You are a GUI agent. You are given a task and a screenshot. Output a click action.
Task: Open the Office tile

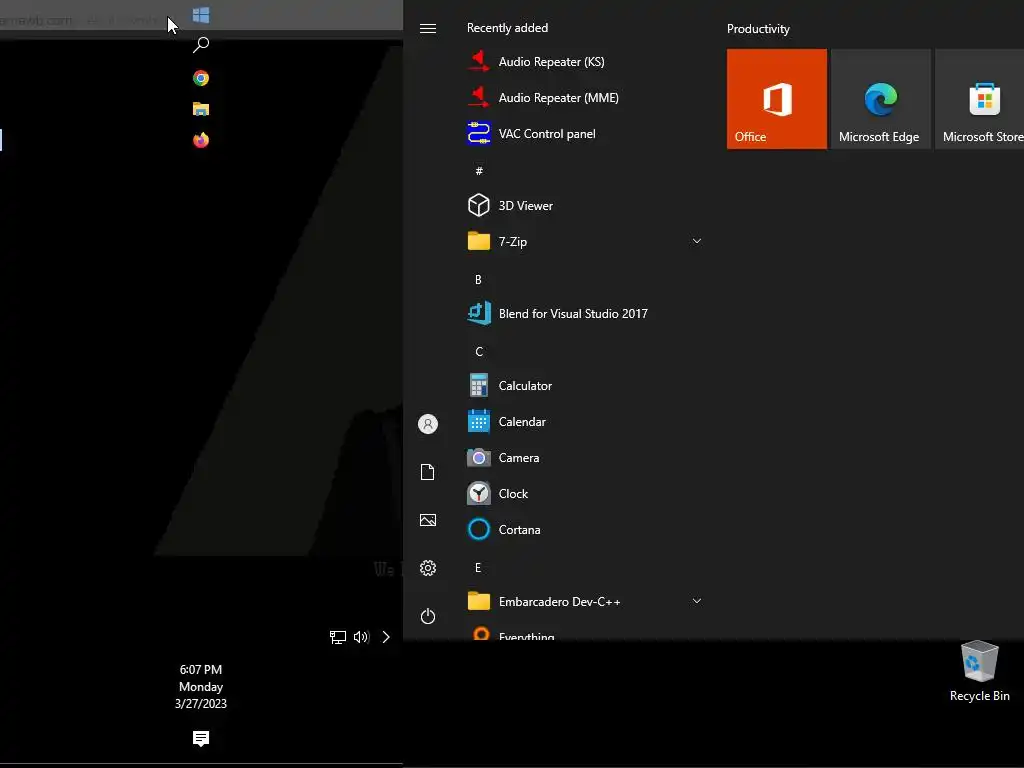(x=776, y=99)
